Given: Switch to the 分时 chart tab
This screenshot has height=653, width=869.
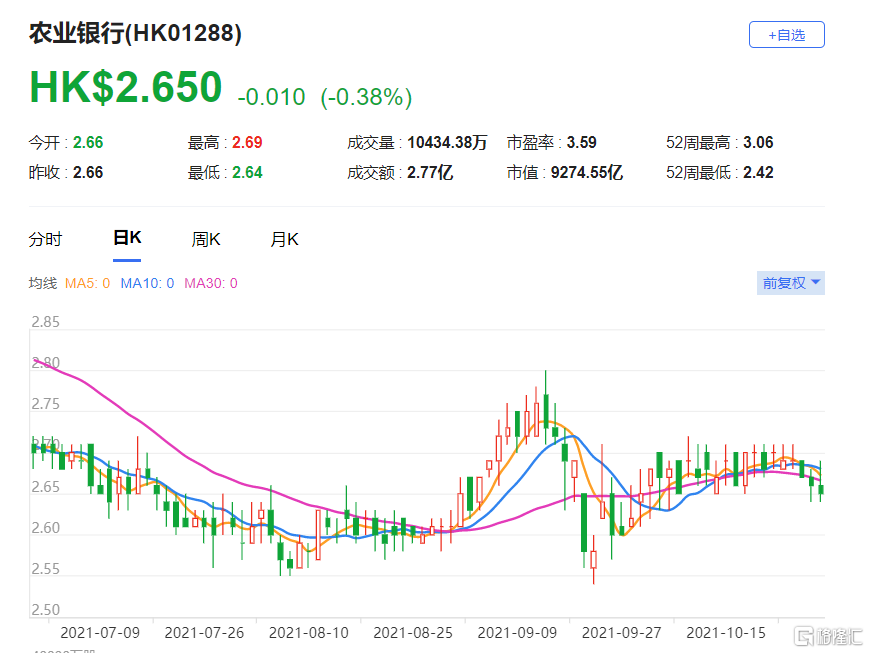Looking at the screenshot, I should point(45,239).
